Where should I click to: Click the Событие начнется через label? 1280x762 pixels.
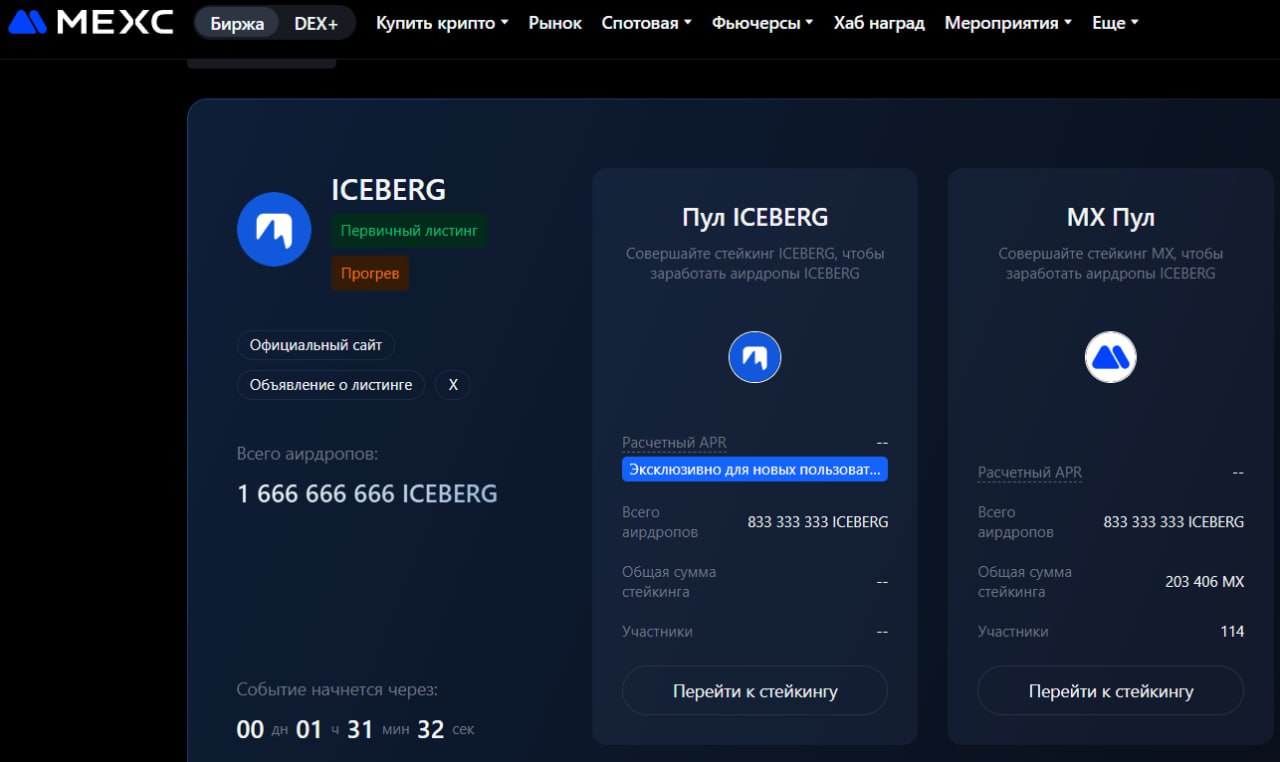337,689
